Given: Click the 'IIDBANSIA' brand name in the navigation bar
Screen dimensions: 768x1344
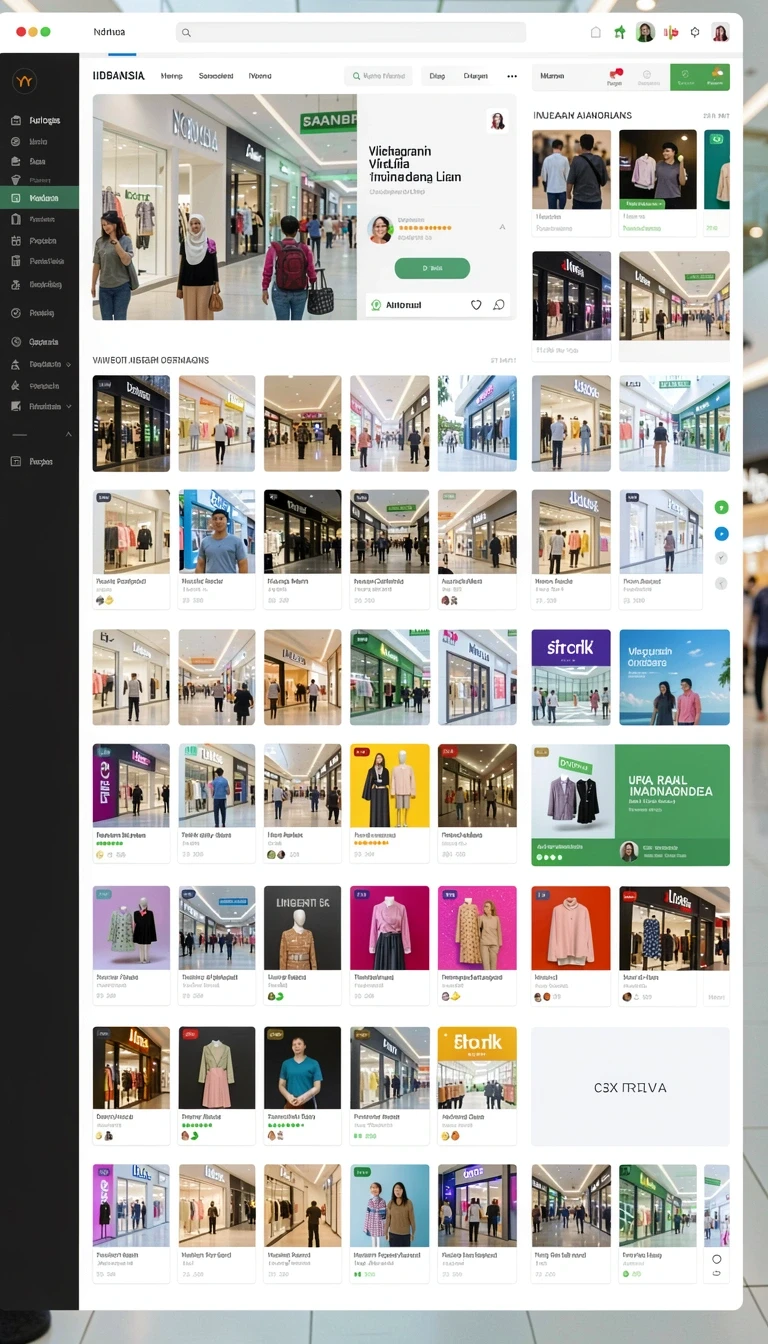Looking at the screenshot, I should [x=118, y=76].
